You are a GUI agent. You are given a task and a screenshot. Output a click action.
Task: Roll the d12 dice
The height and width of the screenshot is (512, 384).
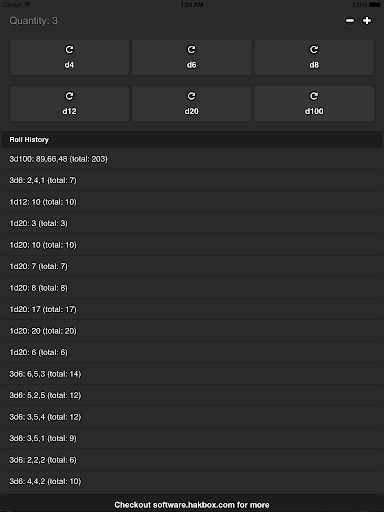(69, 104)
